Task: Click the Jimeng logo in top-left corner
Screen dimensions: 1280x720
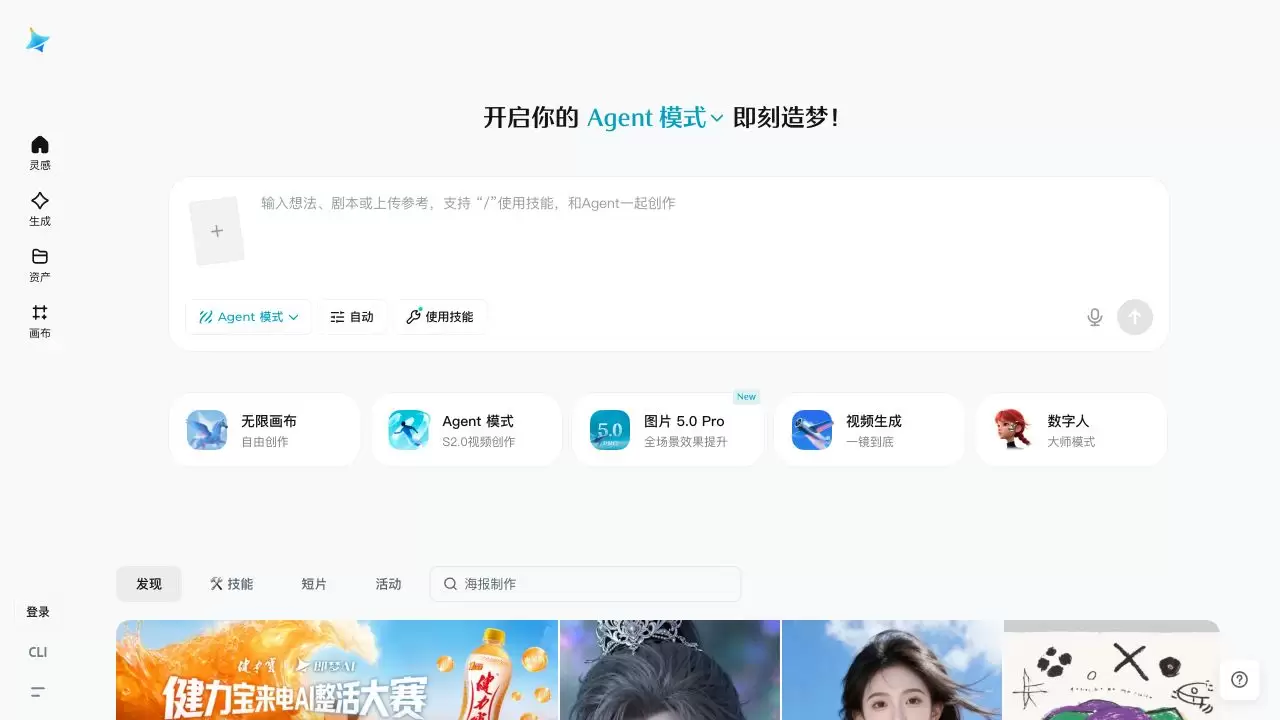Action: point(38,40)
